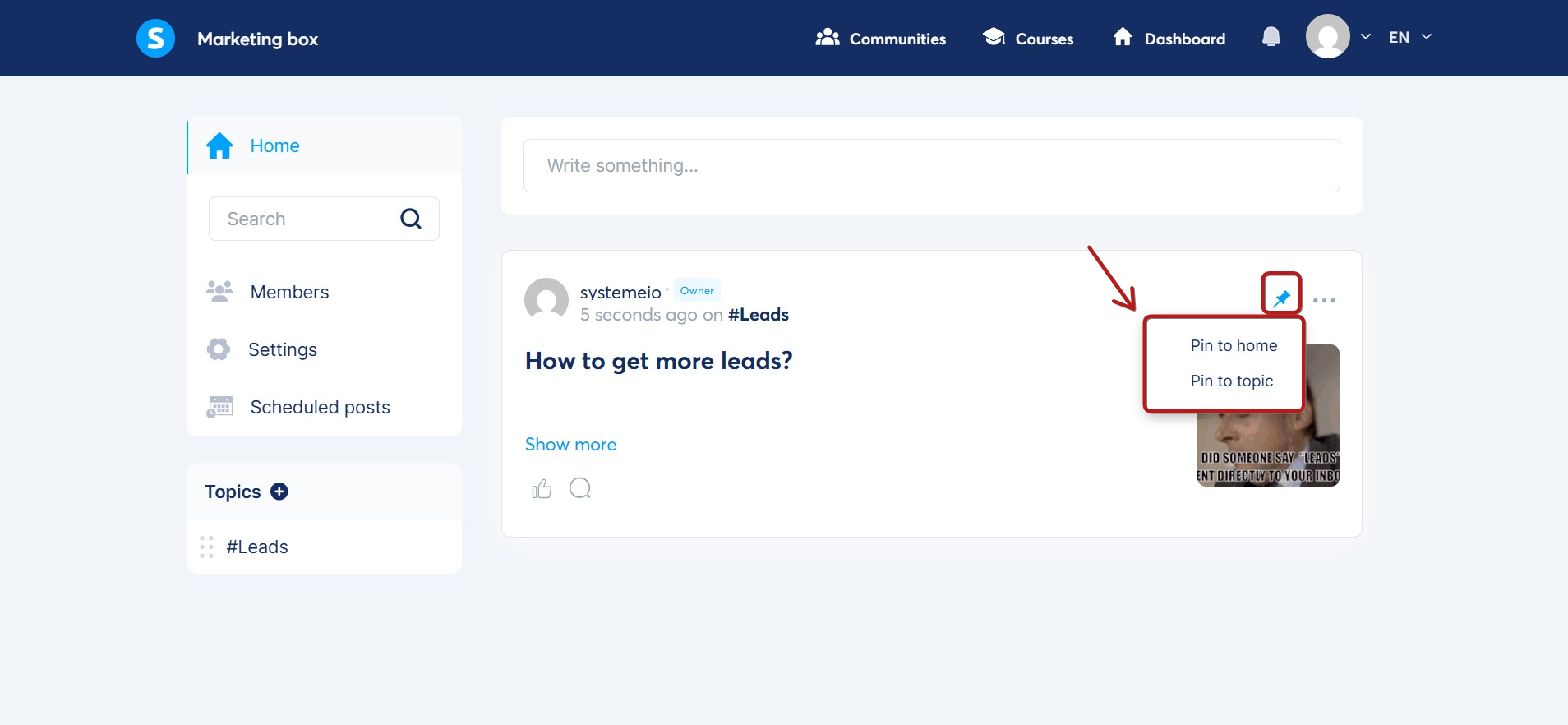Screen dimensions: 1568x725
Task: Add a new topic with the plus icon
Action: tap(279, 492)
